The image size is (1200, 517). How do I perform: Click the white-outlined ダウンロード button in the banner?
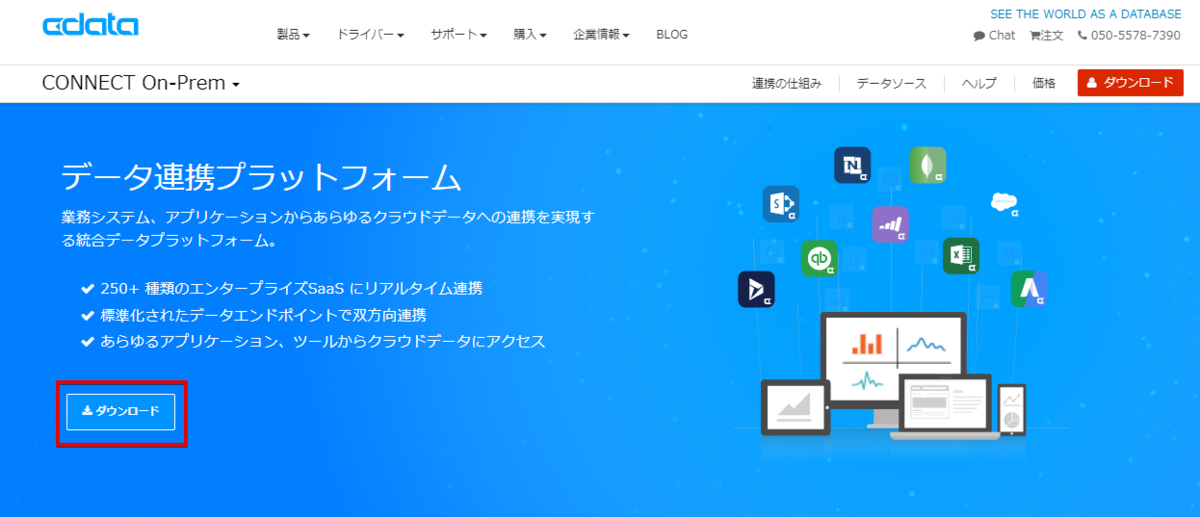pyautogui.click(x=121, y=411)
